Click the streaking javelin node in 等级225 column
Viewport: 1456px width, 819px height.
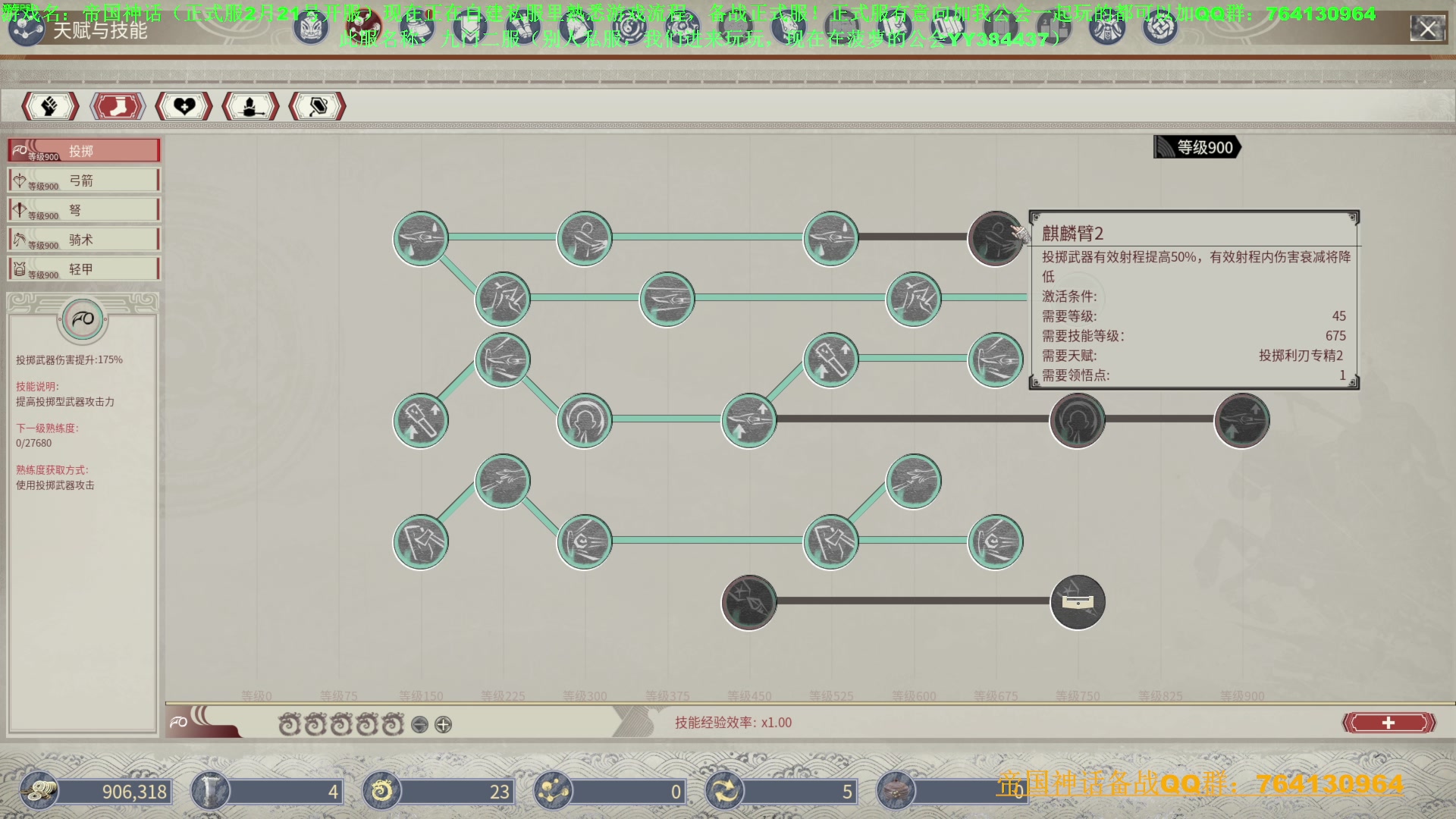(502, 360)
